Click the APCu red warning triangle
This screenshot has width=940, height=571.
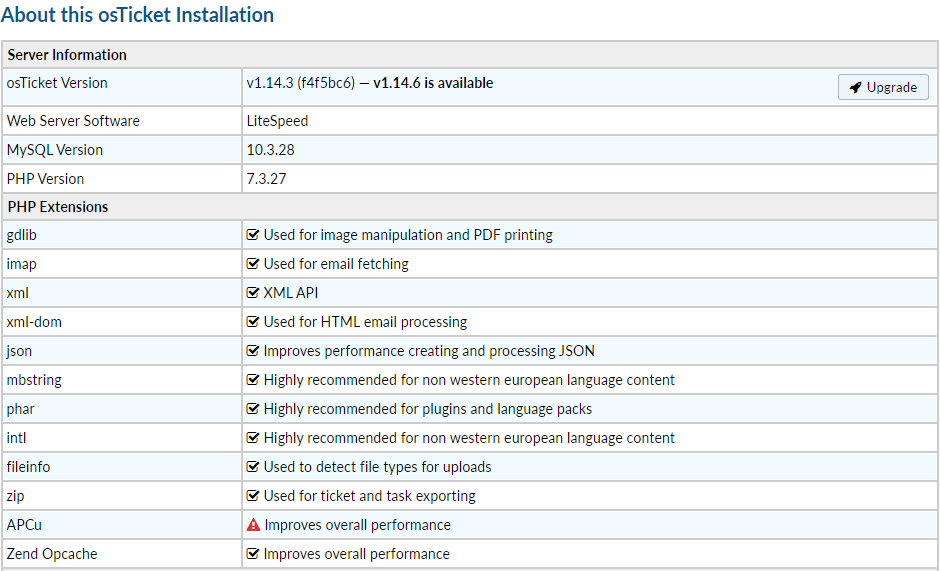tap(253, 525)
